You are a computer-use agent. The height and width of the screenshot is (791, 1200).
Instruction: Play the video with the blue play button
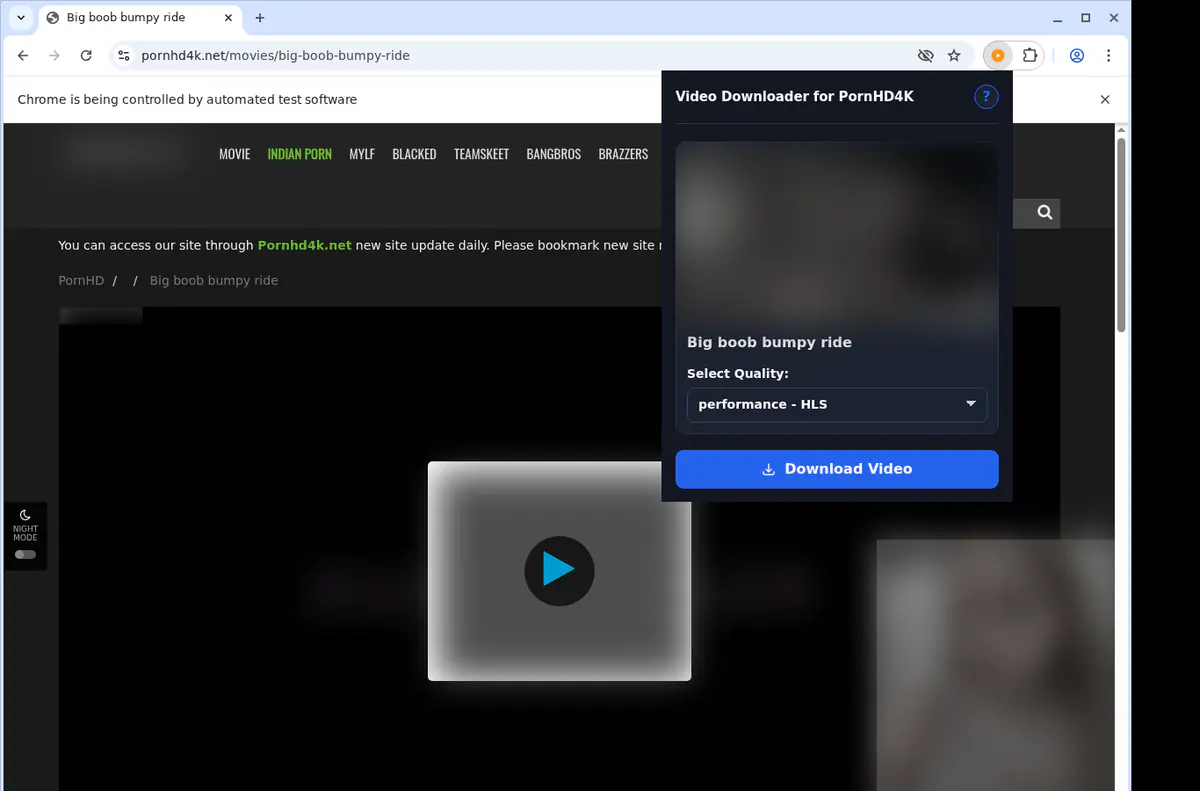tap(559, 570)
